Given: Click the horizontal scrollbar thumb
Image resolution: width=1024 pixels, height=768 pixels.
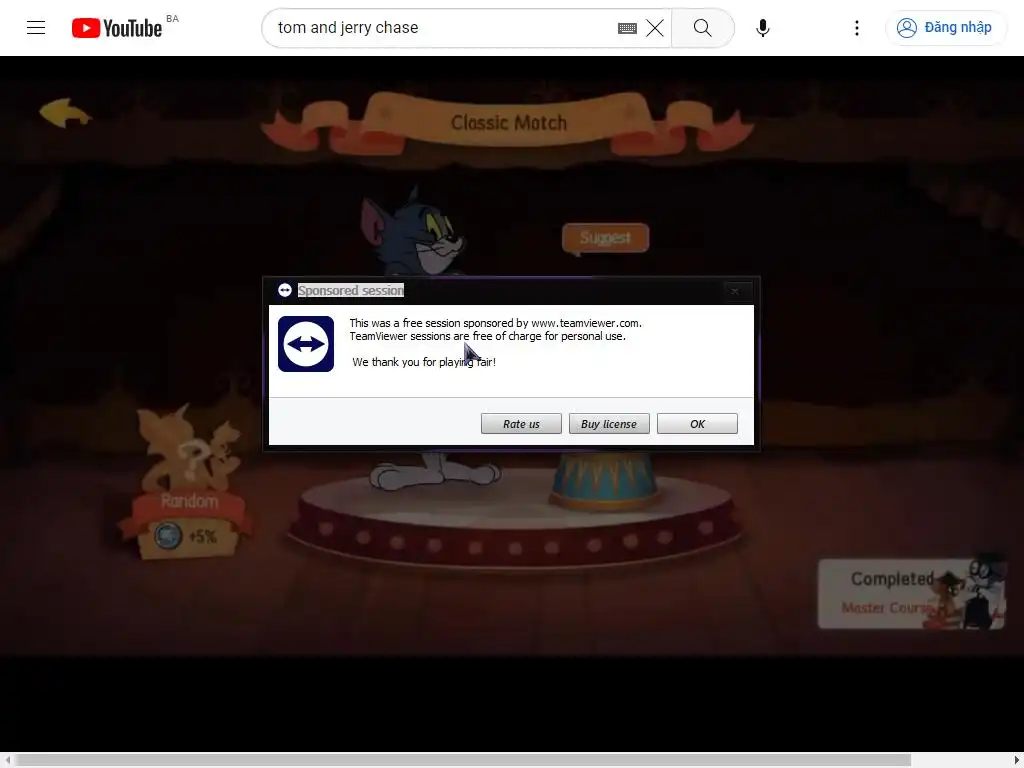Looking at the screenshot, I should 464,760.
